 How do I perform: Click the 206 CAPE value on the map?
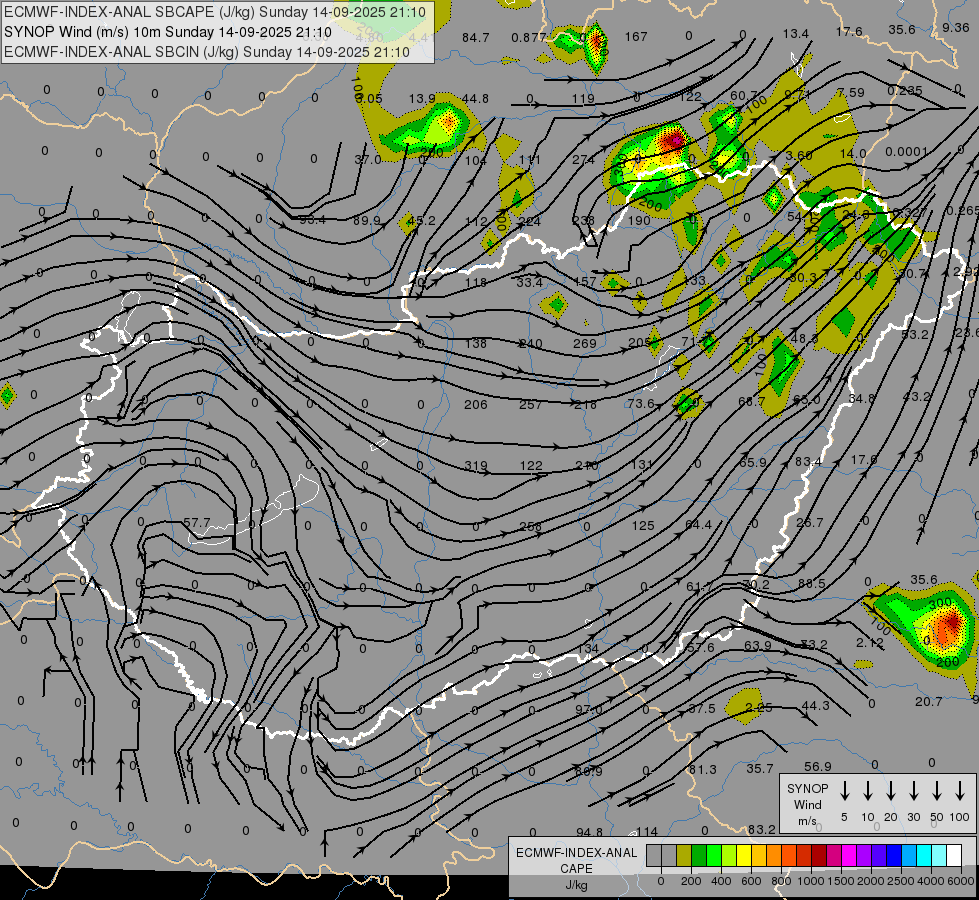tap(476, 404)
